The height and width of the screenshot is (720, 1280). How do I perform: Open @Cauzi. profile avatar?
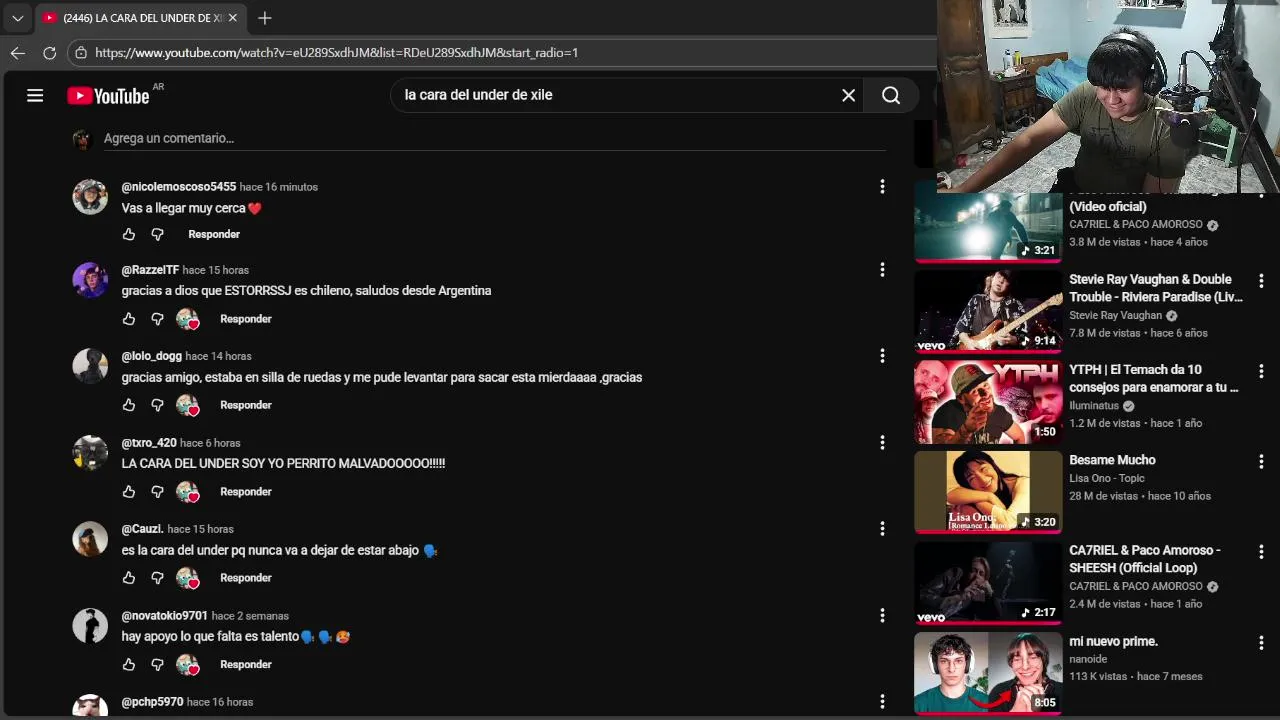(x=90, y=539)
